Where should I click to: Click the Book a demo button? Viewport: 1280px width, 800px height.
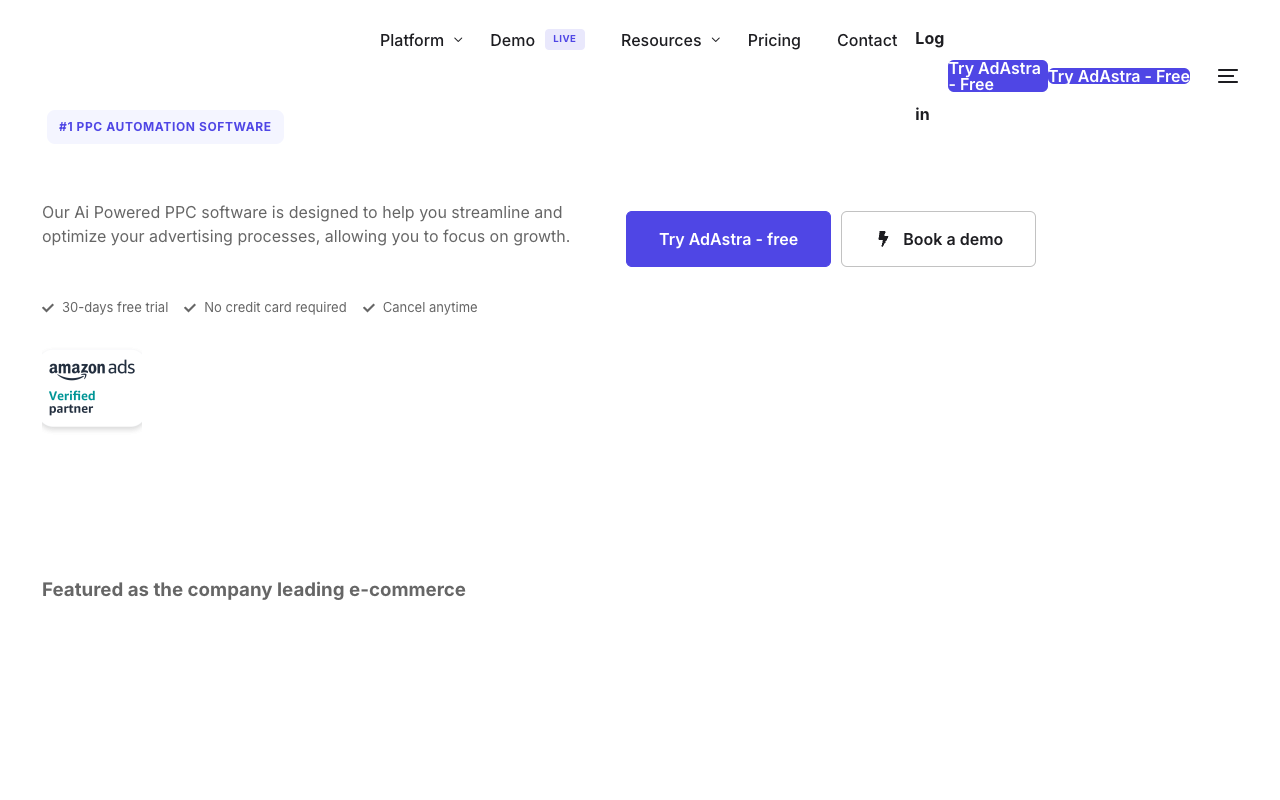[938, 239]
